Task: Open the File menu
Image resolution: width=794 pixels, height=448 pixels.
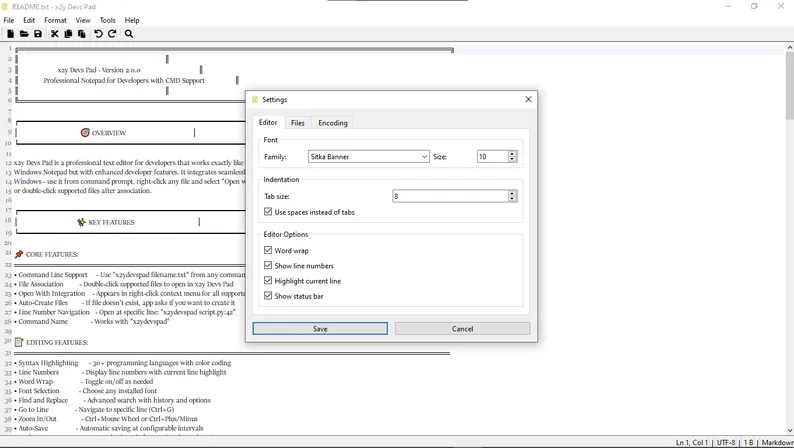Action: (9, 20)
